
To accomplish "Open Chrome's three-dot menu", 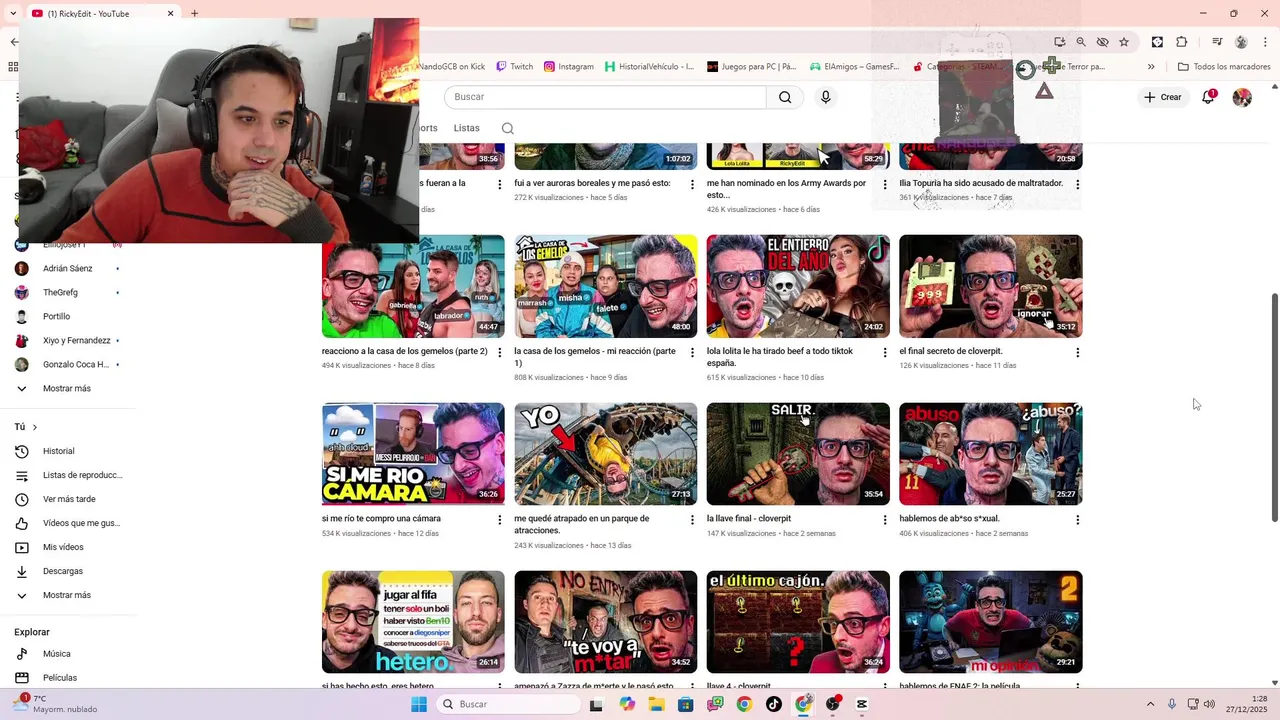I will (x=1264, y=42).
